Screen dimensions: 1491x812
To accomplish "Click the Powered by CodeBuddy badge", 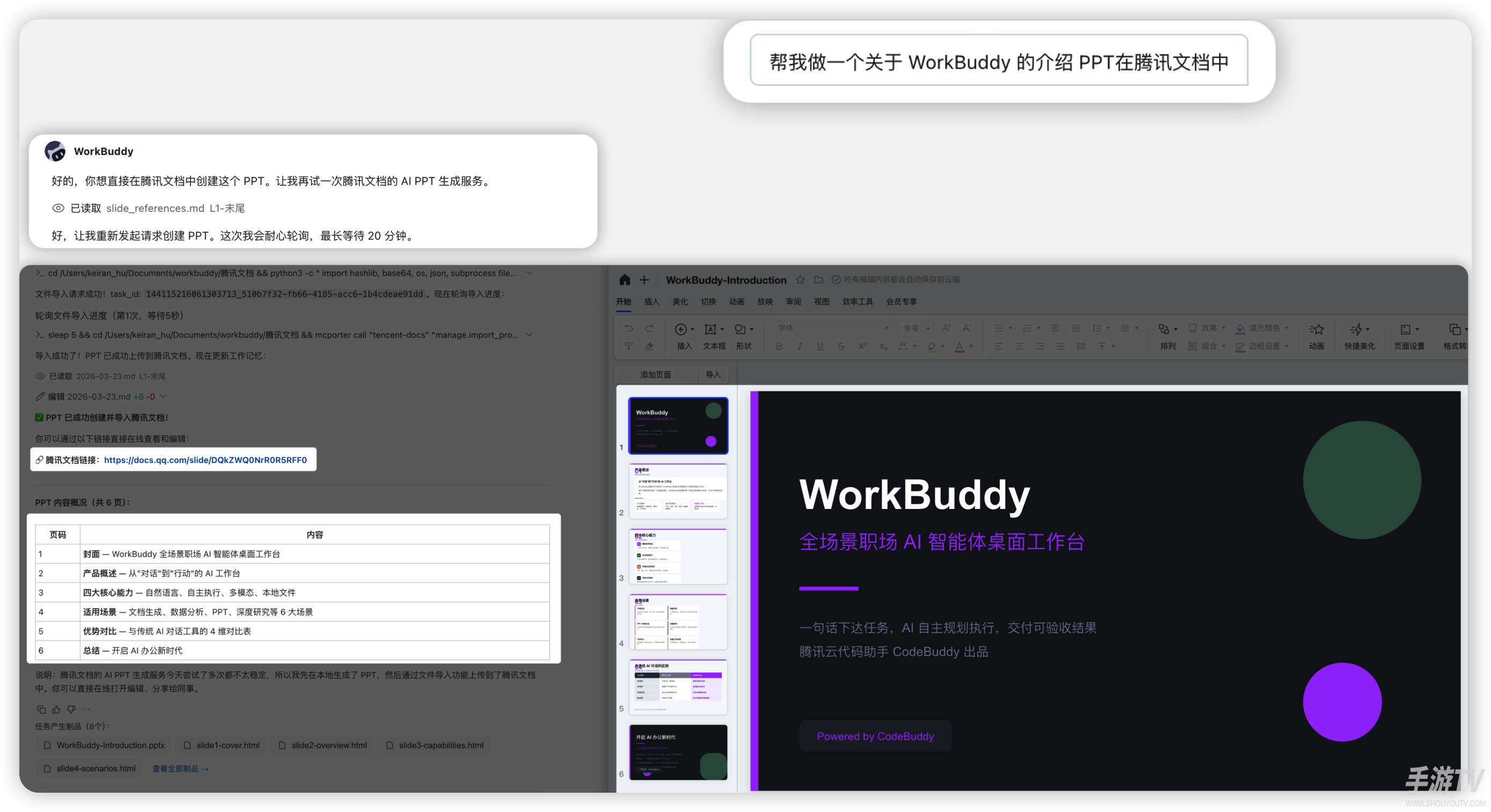I will pyautogui.click(x=875, y=736).
